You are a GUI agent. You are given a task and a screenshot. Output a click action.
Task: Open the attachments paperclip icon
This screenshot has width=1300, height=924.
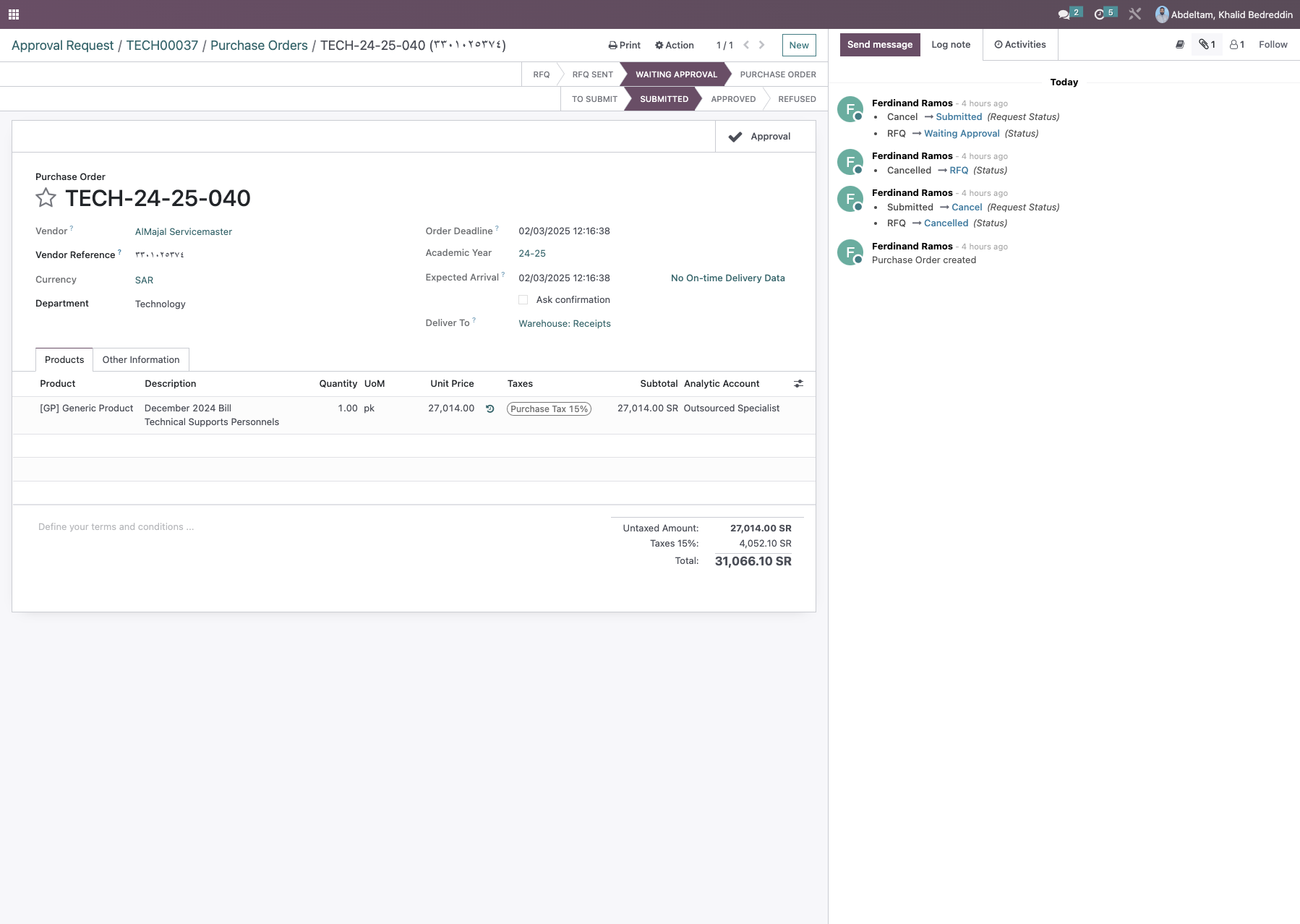point(1207,45)
